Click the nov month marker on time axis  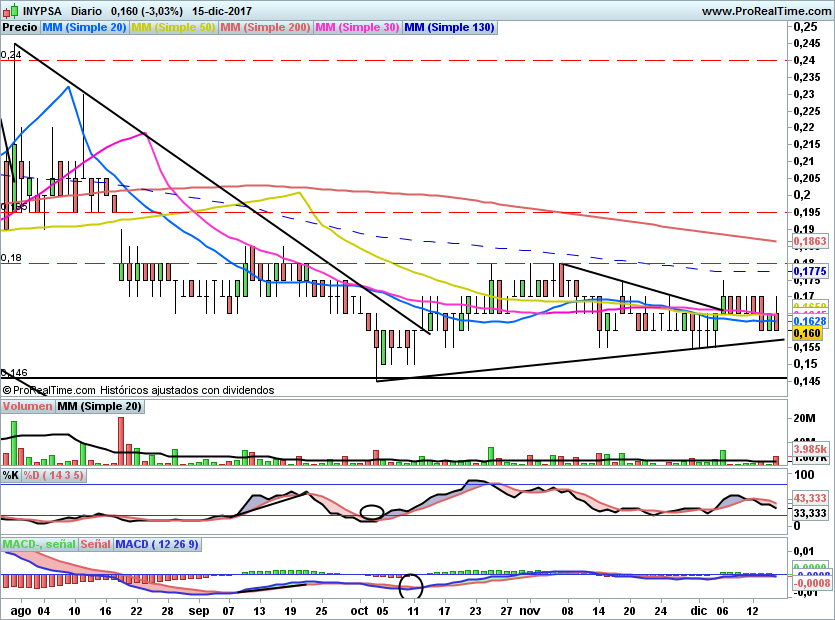(529, 611)
